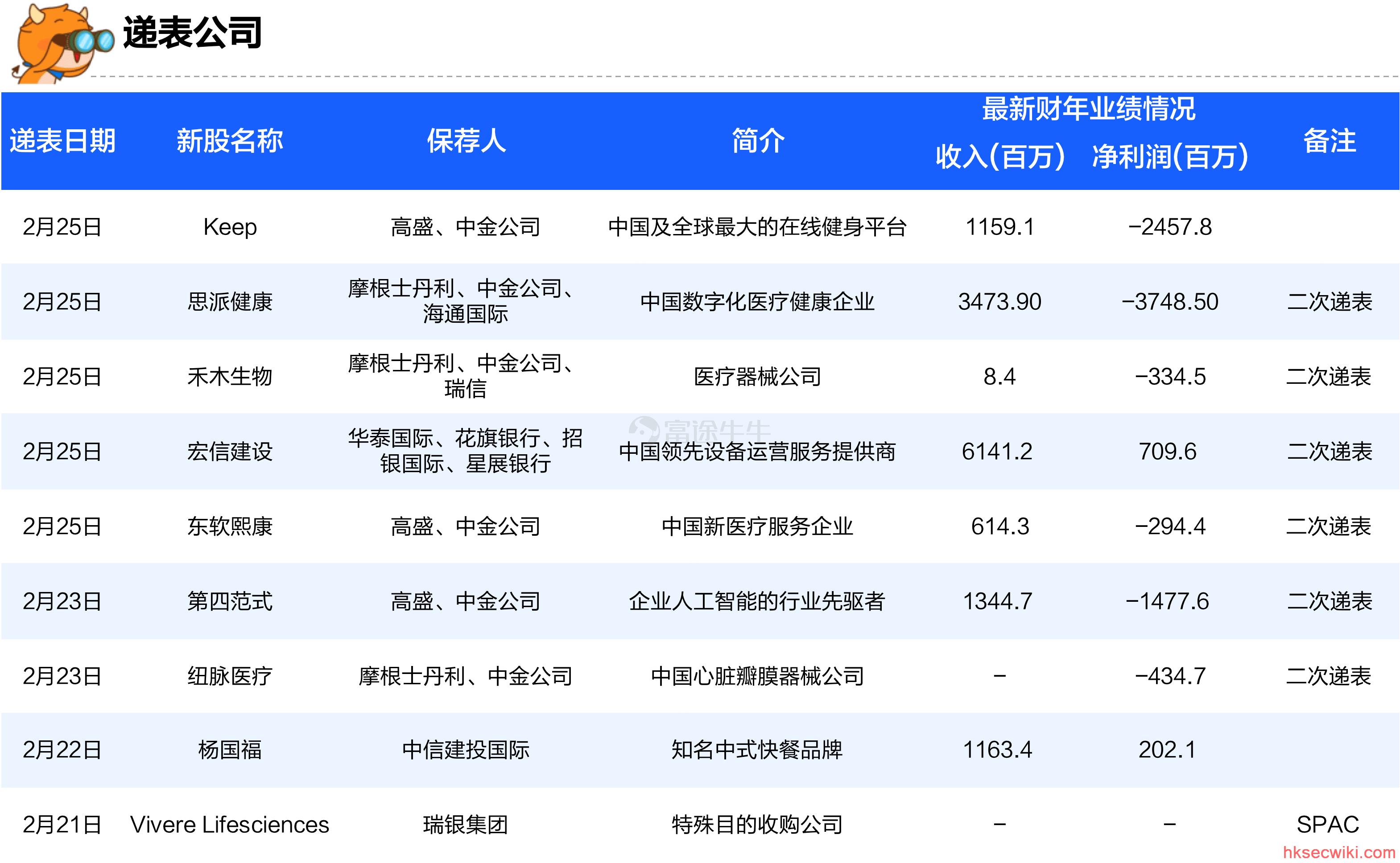This screenshot has height=863, width=1400.
Task: Select the 医疗器械公司 description
Action: [758, 377]
